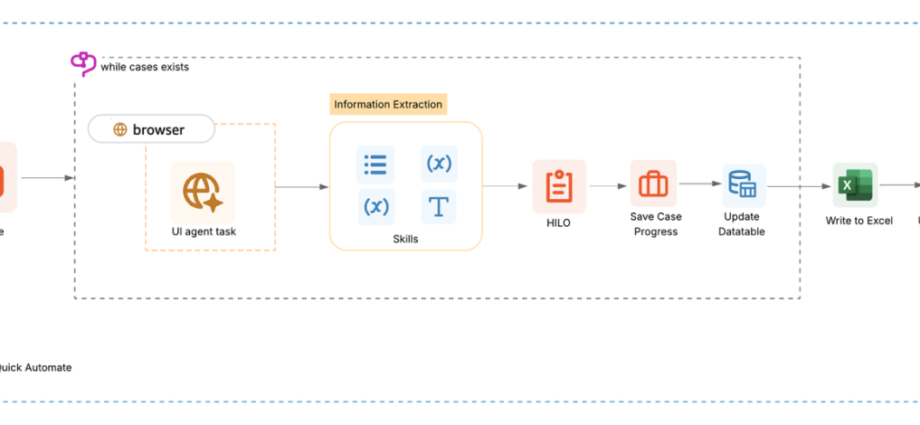This screenshot has width=920, height=425.
Task: Select the Save Case Progress briefcase icon
Action: [654, 184]
